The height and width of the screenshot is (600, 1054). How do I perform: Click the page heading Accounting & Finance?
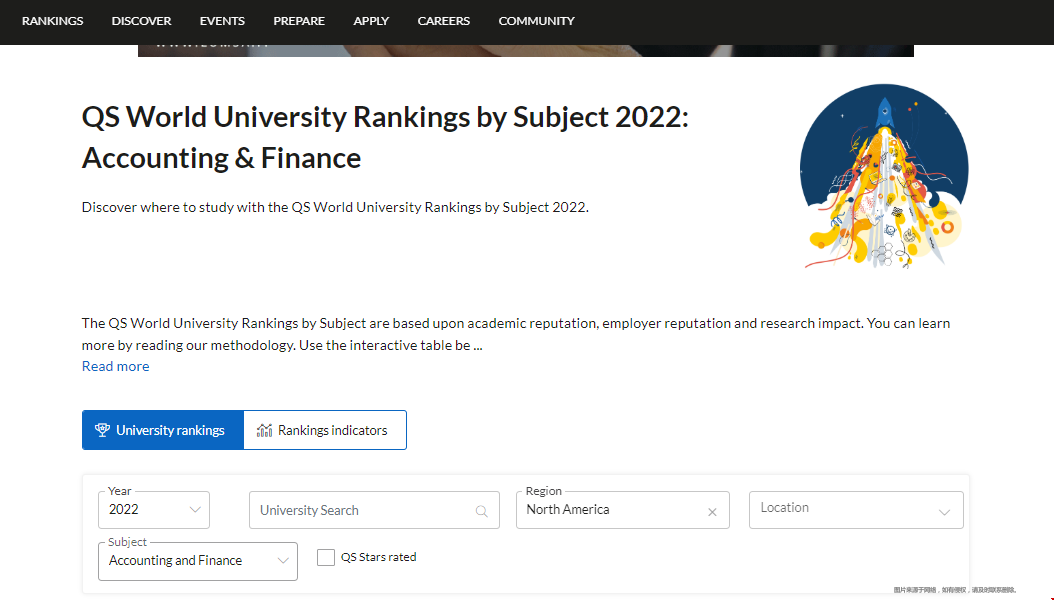(221, 159)
